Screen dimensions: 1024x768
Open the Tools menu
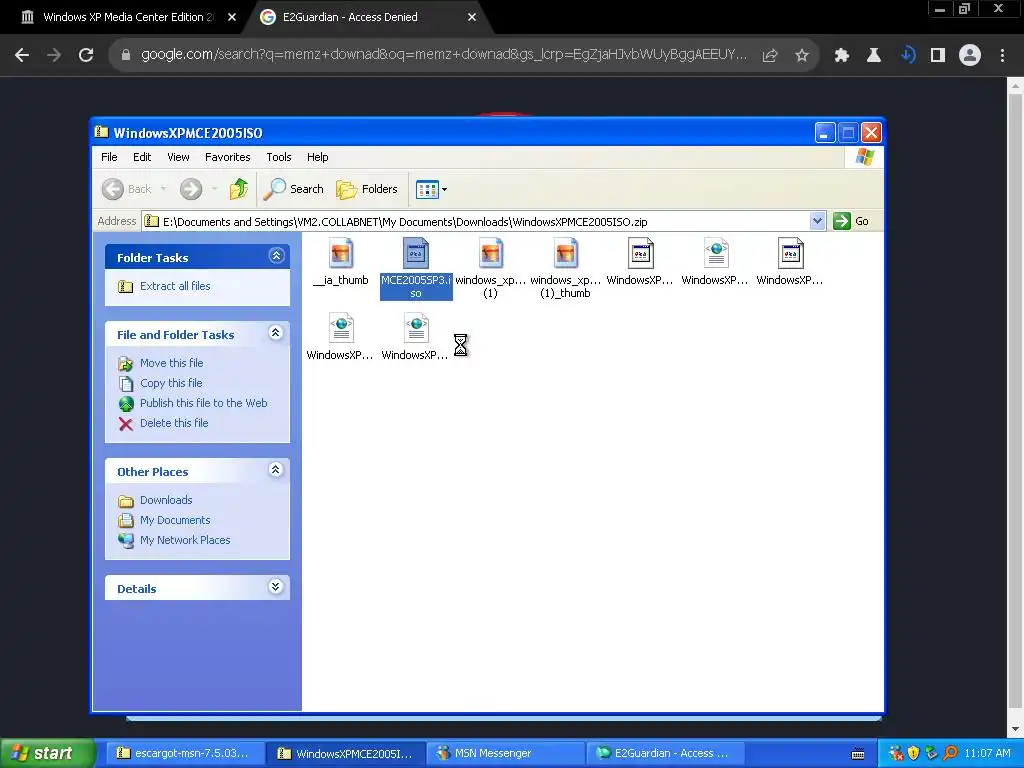coord(278,157)
